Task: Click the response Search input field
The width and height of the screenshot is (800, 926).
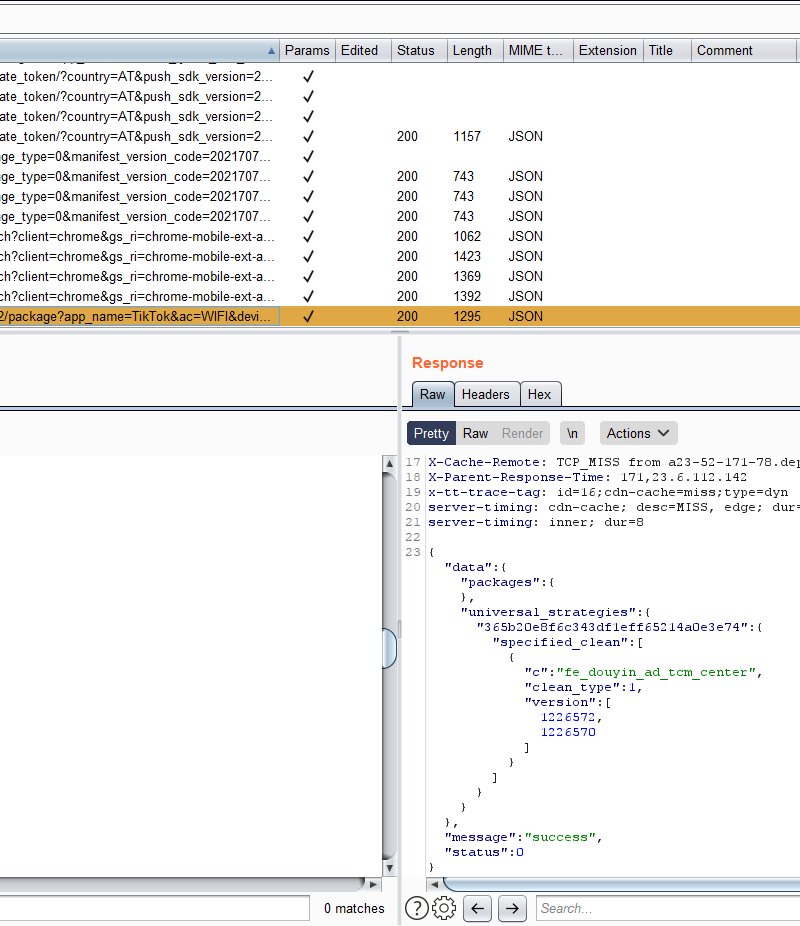Action: 665,908
